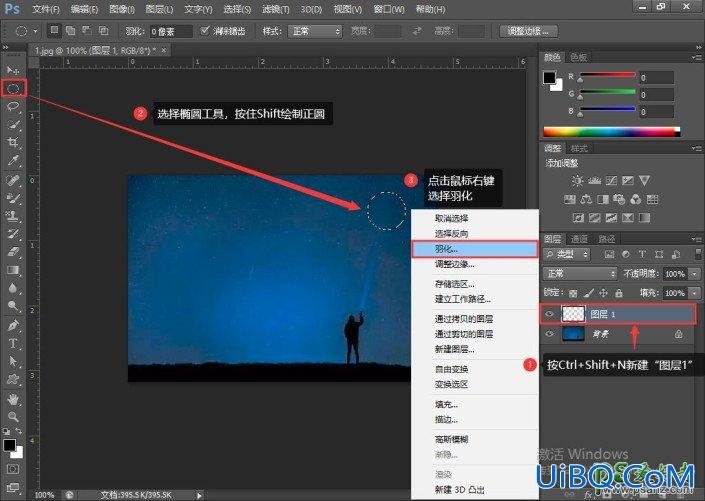Select the Brush tool
The height and width of the screenshot is (501, 705).
13,198
